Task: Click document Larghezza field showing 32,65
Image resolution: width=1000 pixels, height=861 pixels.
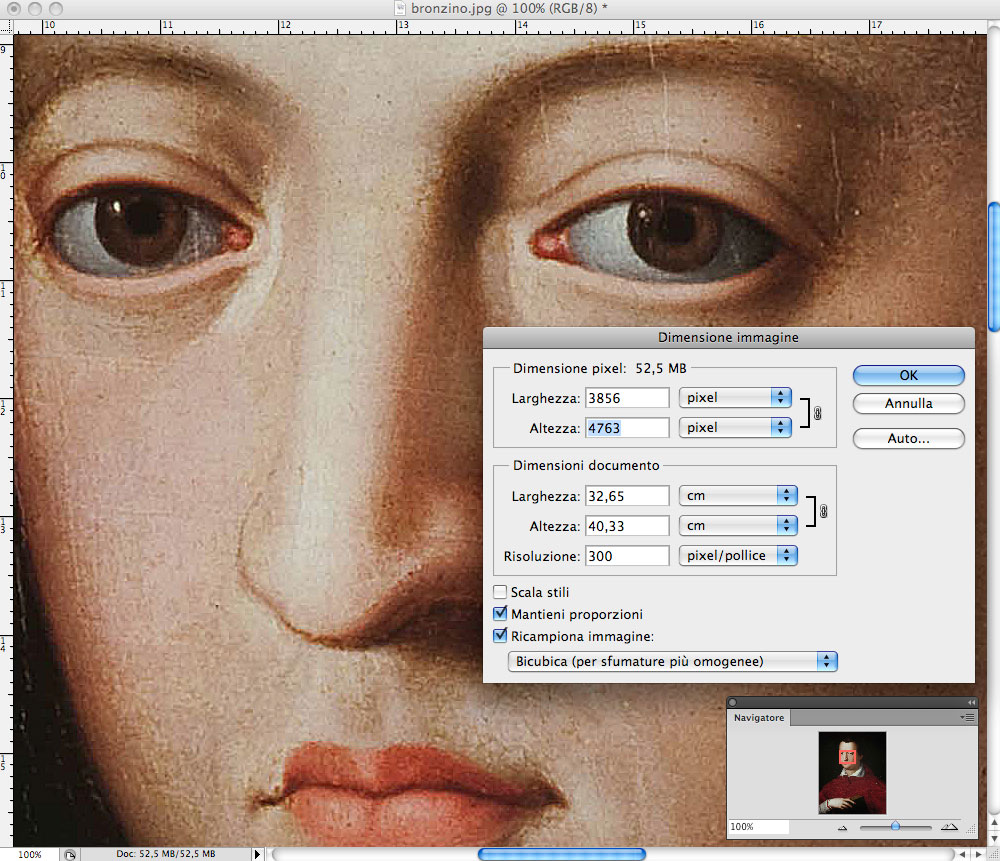Action: (628, 496)
